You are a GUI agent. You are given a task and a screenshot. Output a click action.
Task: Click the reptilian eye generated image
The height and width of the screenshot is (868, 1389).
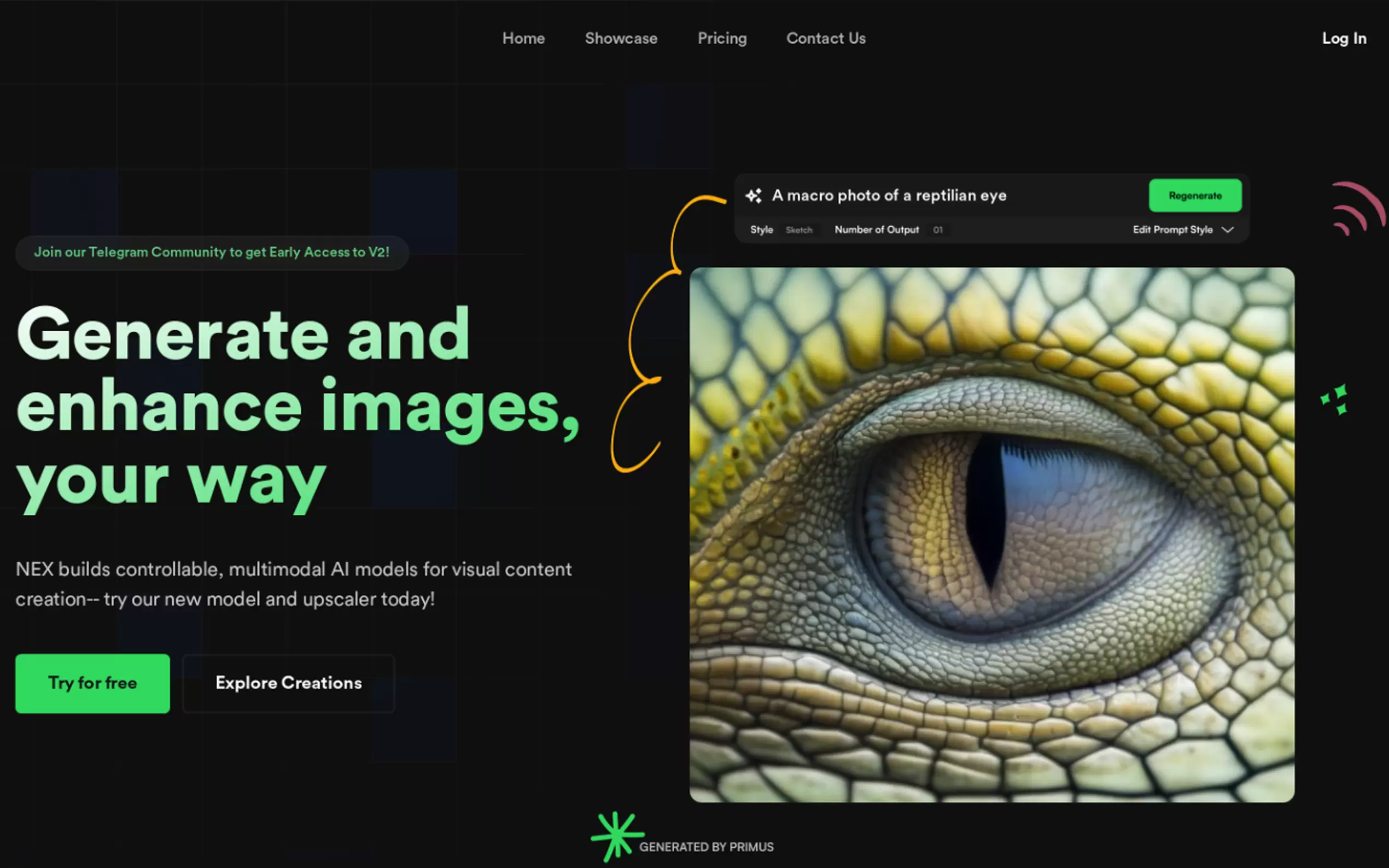[991, 535]
